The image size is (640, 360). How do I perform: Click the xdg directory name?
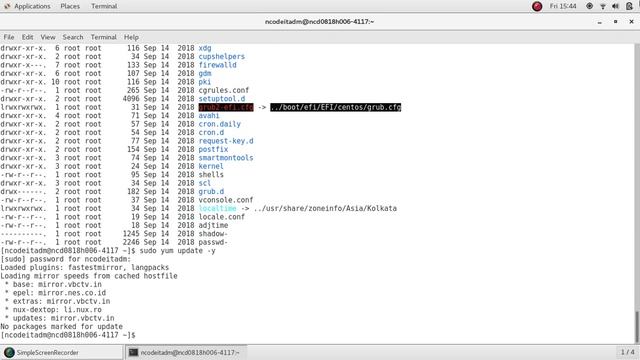(x=205, y=48)
